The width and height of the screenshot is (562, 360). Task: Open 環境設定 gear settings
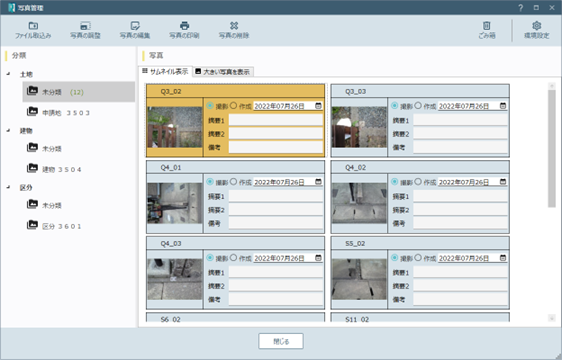pos(537,30)
